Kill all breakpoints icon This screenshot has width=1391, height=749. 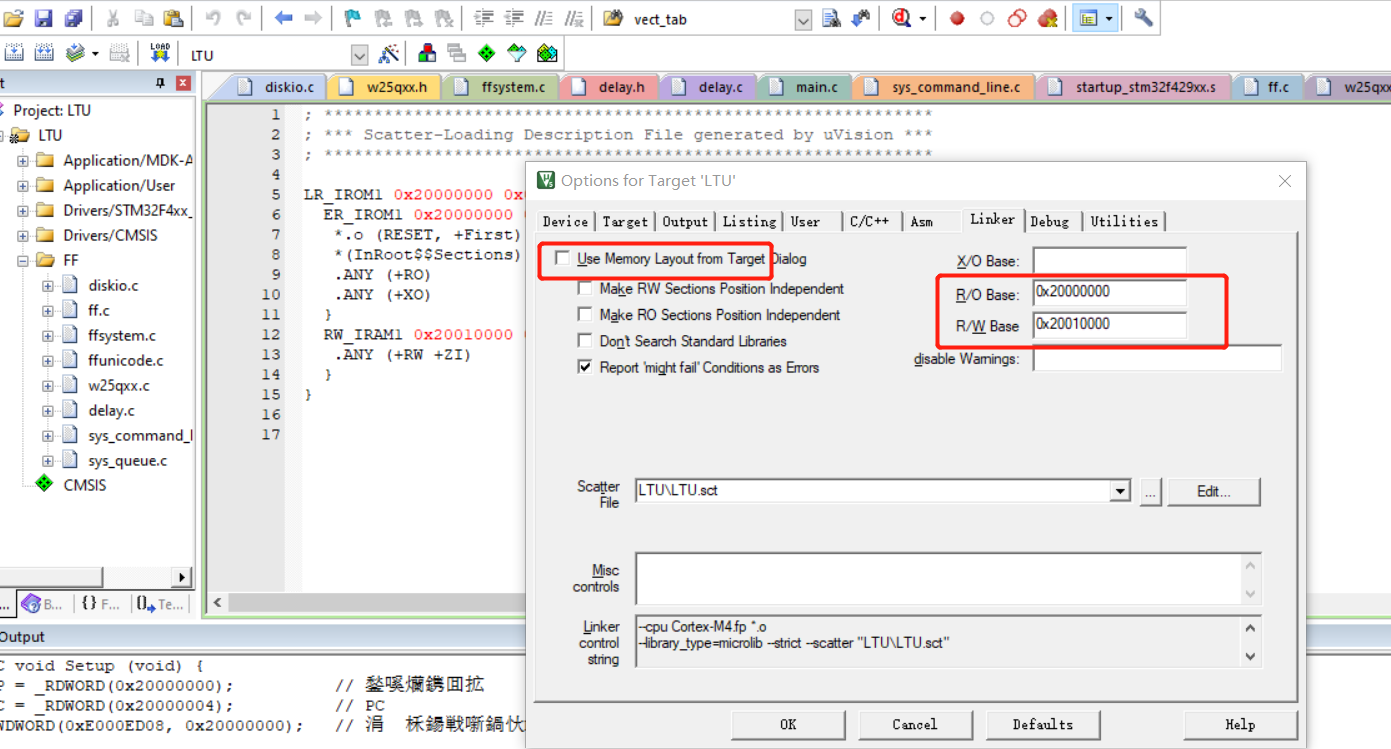tap(1047, 18)
